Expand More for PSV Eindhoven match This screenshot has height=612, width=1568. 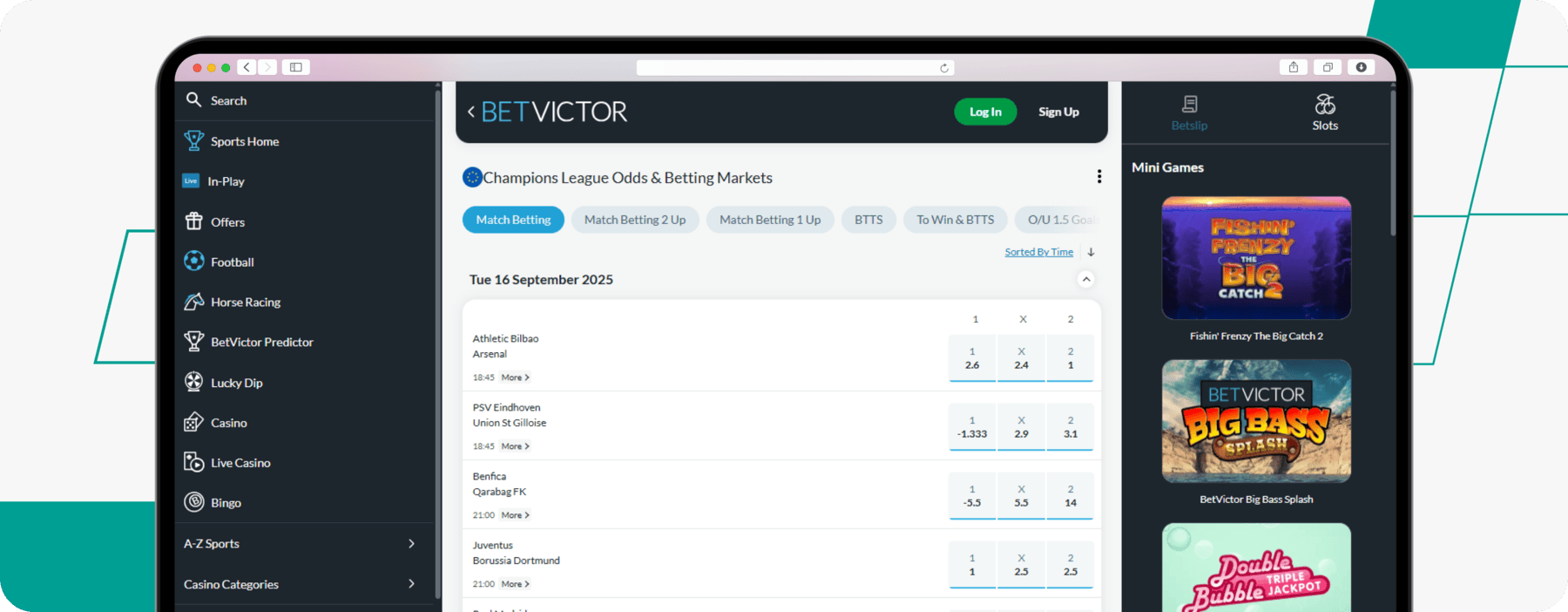(x=516, y=446)
